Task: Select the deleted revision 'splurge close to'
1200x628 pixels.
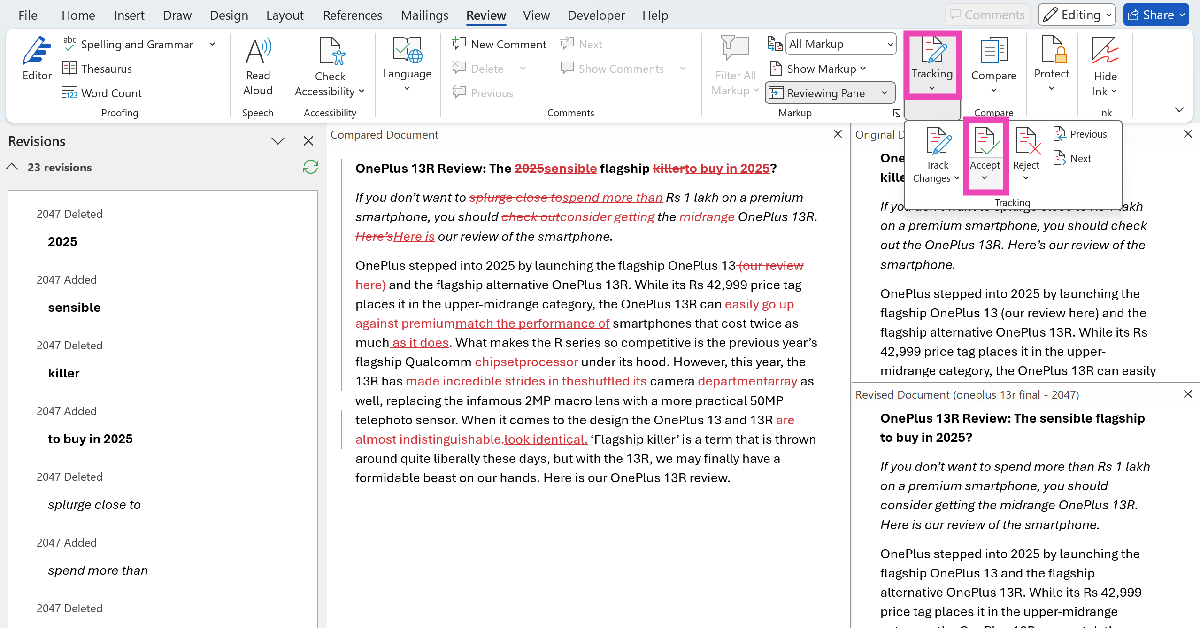Action: 94,505
